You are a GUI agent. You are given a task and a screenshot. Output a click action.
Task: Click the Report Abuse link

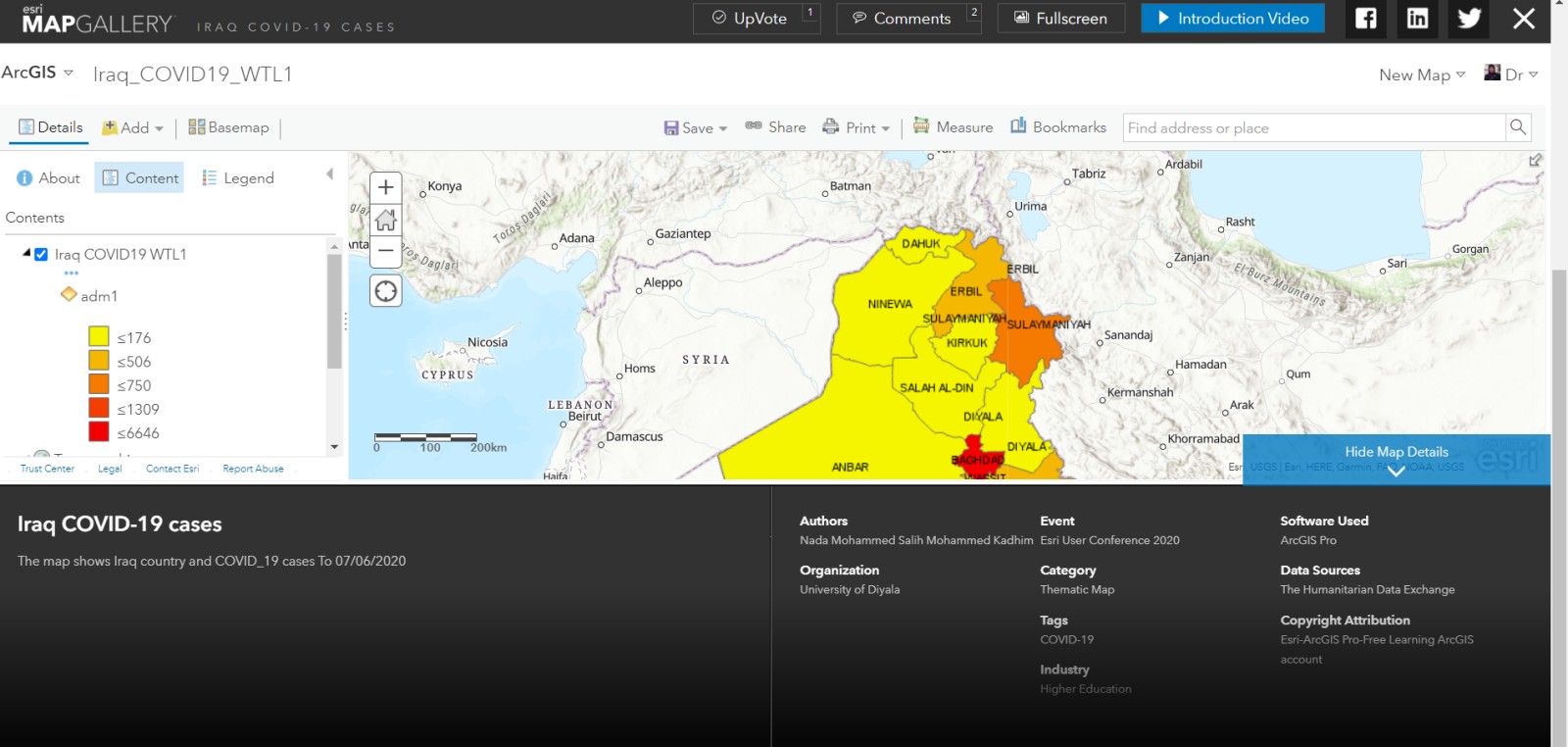pos(253,469)
